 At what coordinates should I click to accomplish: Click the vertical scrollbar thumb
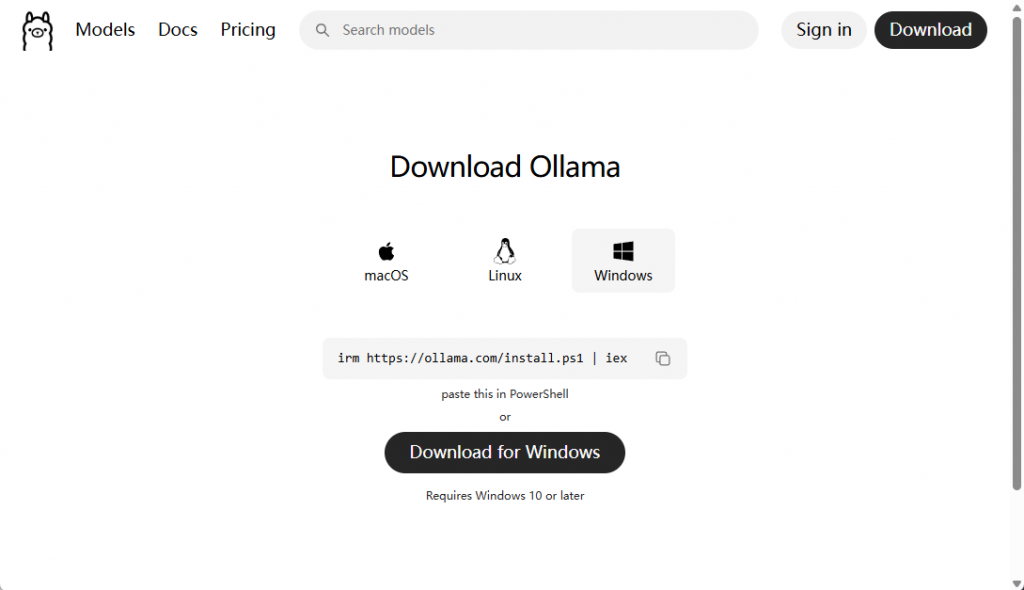pyautogui.click(x=1017, y=254)
